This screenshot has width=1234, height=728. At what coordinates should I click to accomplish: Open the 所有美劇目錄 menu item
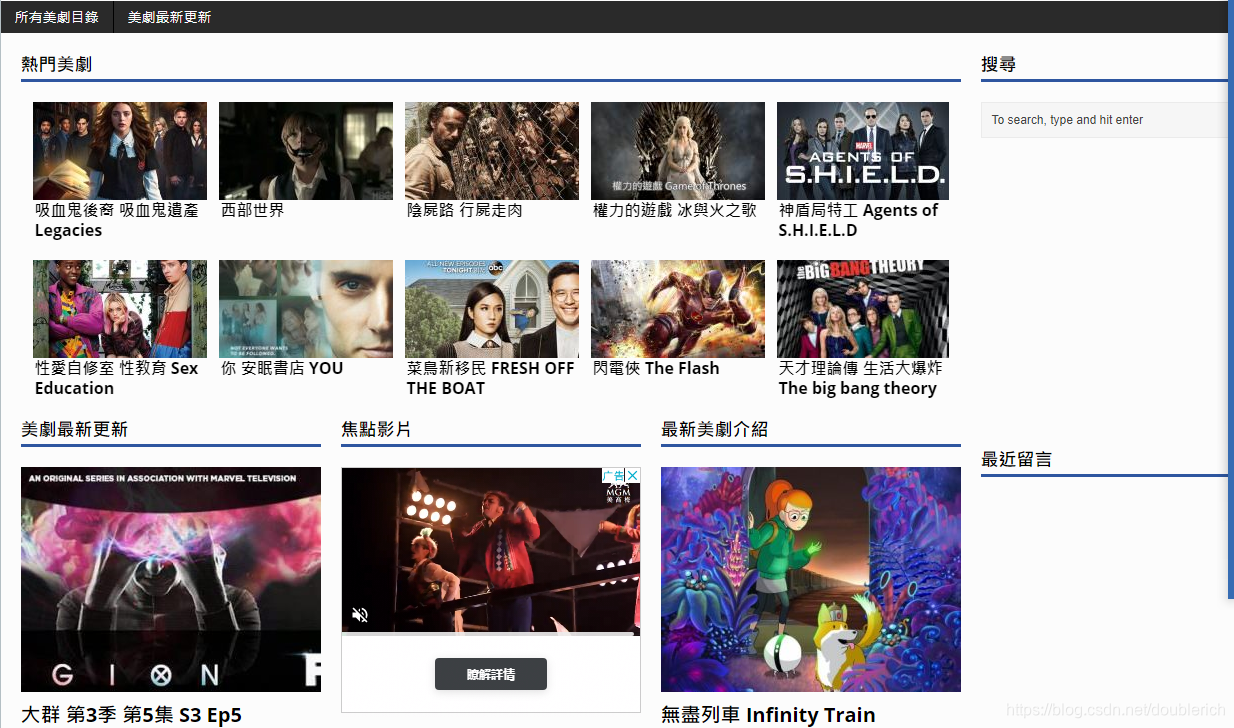point(57,17)
